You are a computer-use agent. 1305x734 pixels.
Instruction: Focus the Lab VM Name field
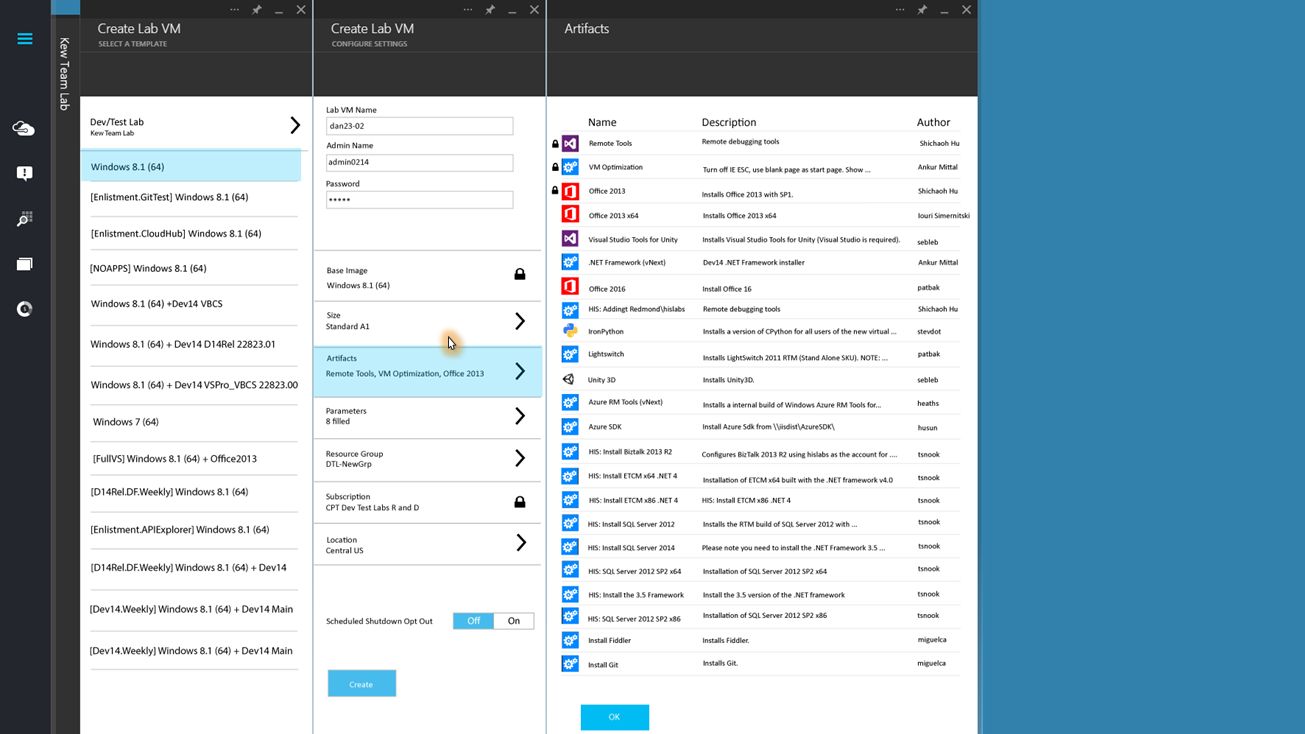pyautogui.click(x=419, y=126)
